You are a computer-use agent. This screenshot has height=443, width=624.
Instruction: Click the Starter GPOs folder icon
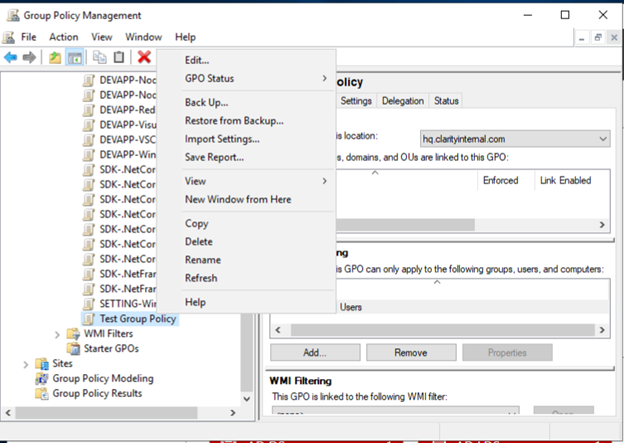(73, 349)
